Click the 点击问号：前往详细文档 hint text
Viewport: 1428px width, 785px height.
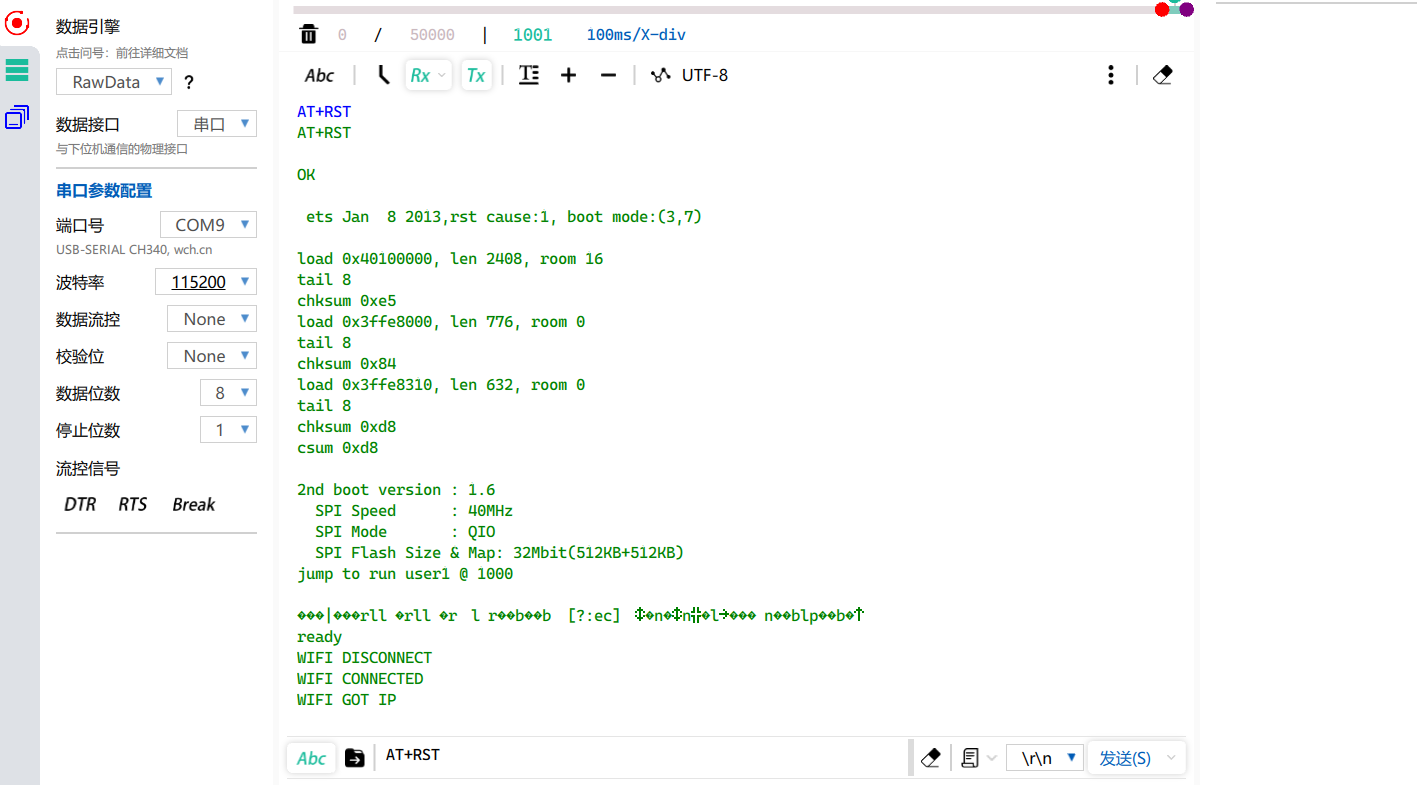tap(122, 53)
